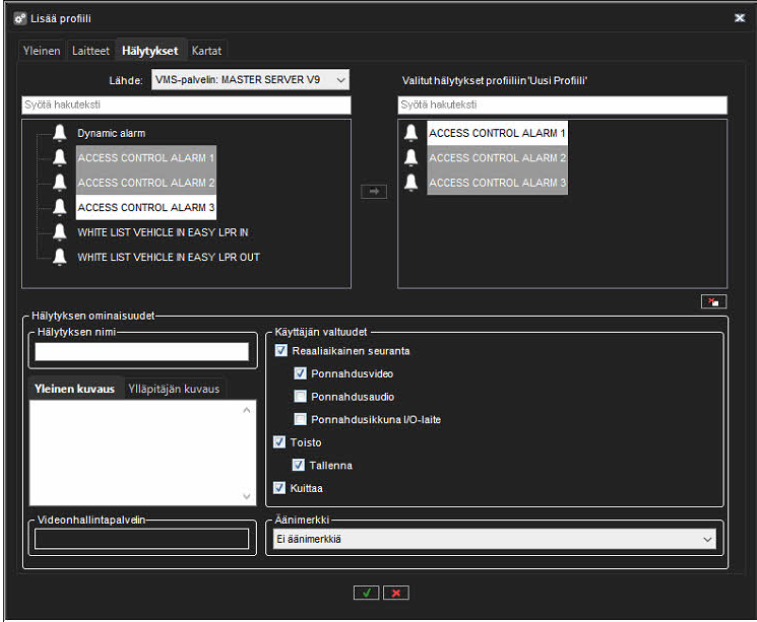Enable the Ponnahdusaudio checkbox
The height and width of the screenshot is (622, 757).
(300, 397)
